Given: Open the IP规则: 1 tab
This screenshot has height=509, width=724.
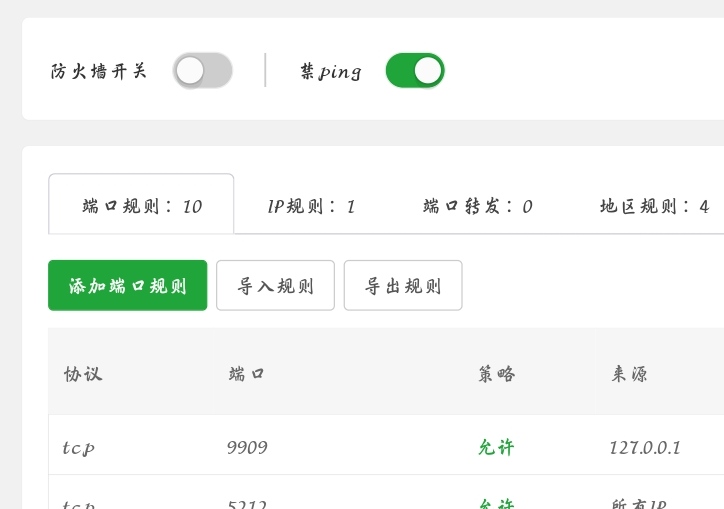Looking at the screenshot, I should [311, 206].
